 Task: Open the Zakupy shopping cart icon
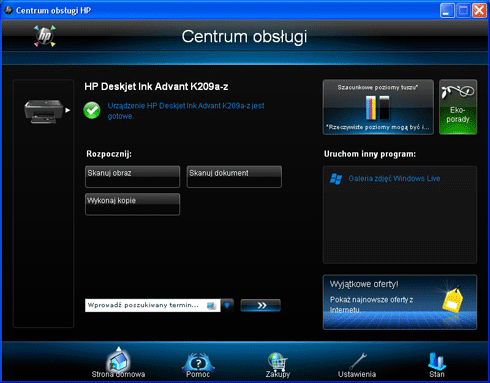click(x=278, y=365)
